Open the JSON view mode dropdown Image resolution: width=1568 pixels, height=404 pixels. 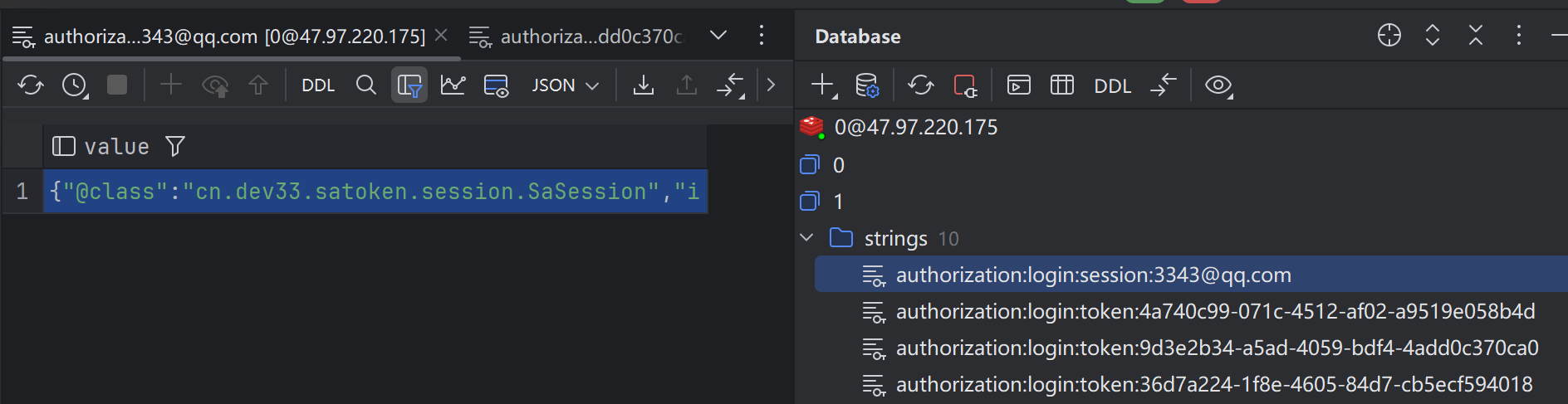pos(565,85)
